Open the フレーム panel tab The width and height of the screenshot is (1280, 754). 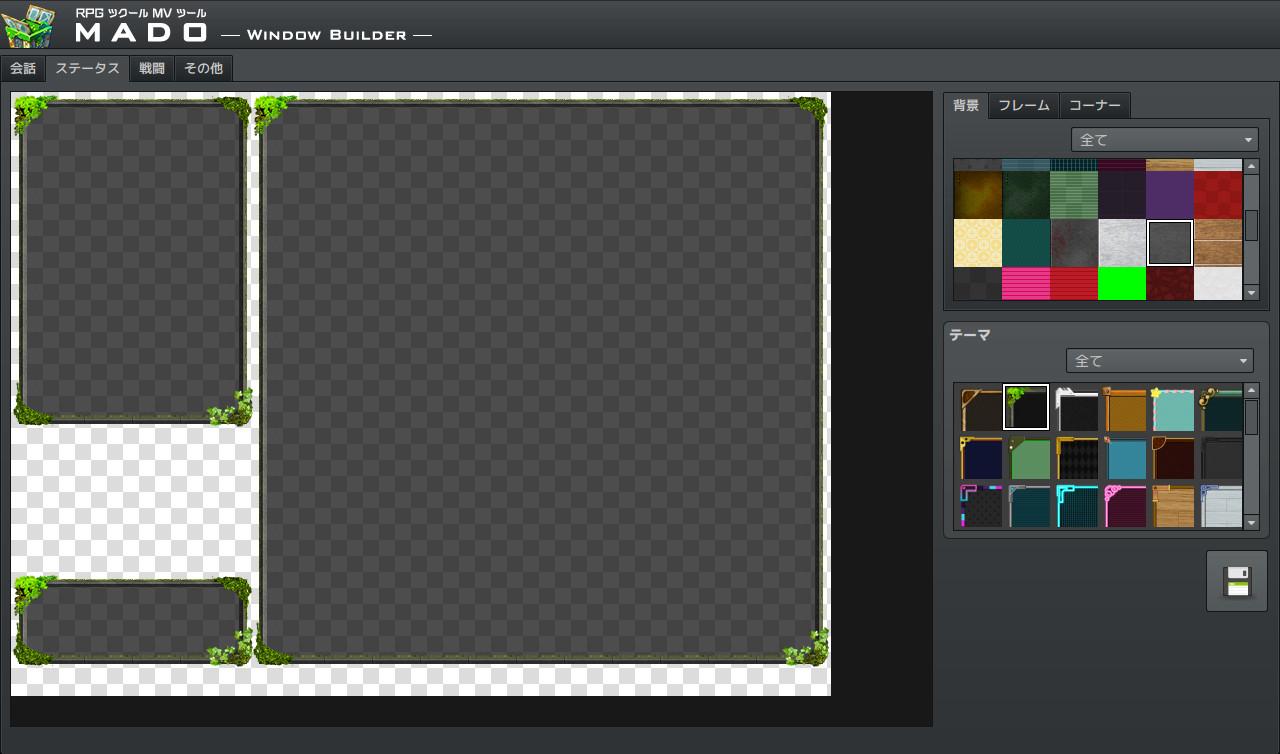coord(1023,105)
